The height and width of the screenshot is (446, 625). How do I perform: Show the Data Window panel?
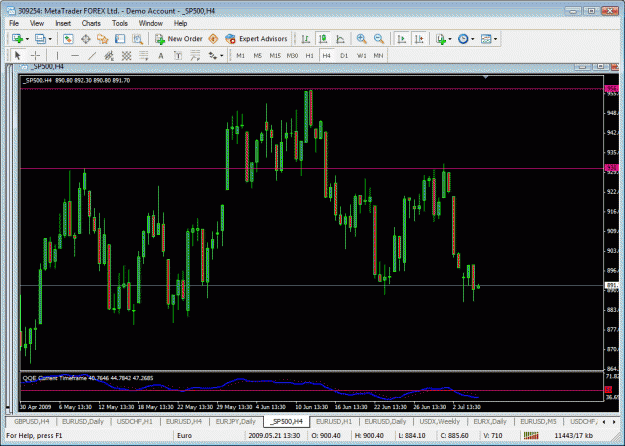(85, 39)
